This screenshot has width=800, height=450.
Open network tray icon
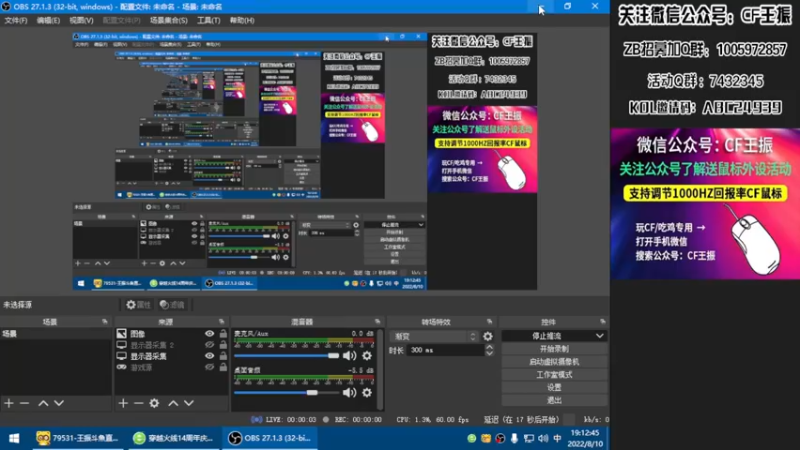click(x=529, y=438)
